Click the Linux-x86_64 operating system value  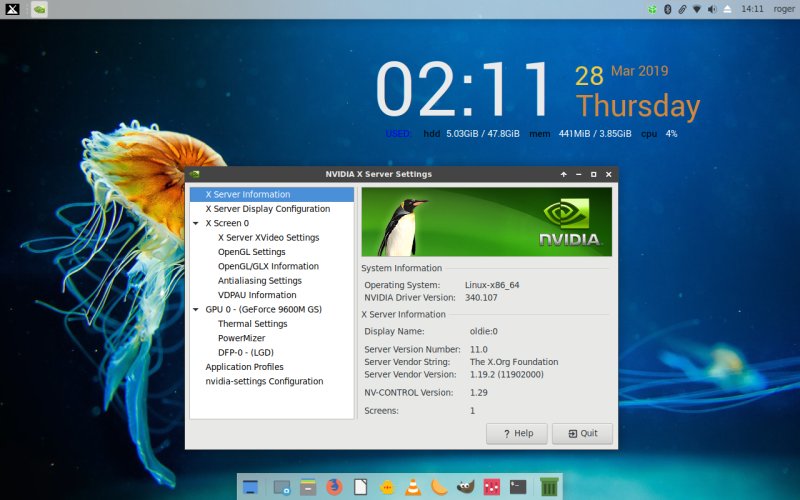point(492,285)
